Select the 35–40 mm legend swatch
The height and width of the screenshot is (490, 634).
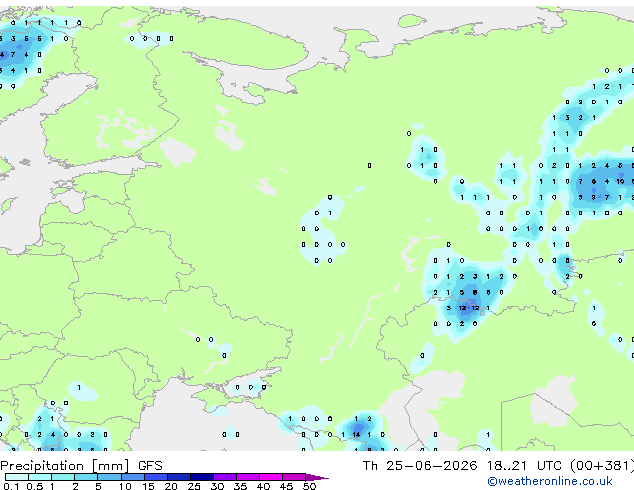tap(248, 477)
